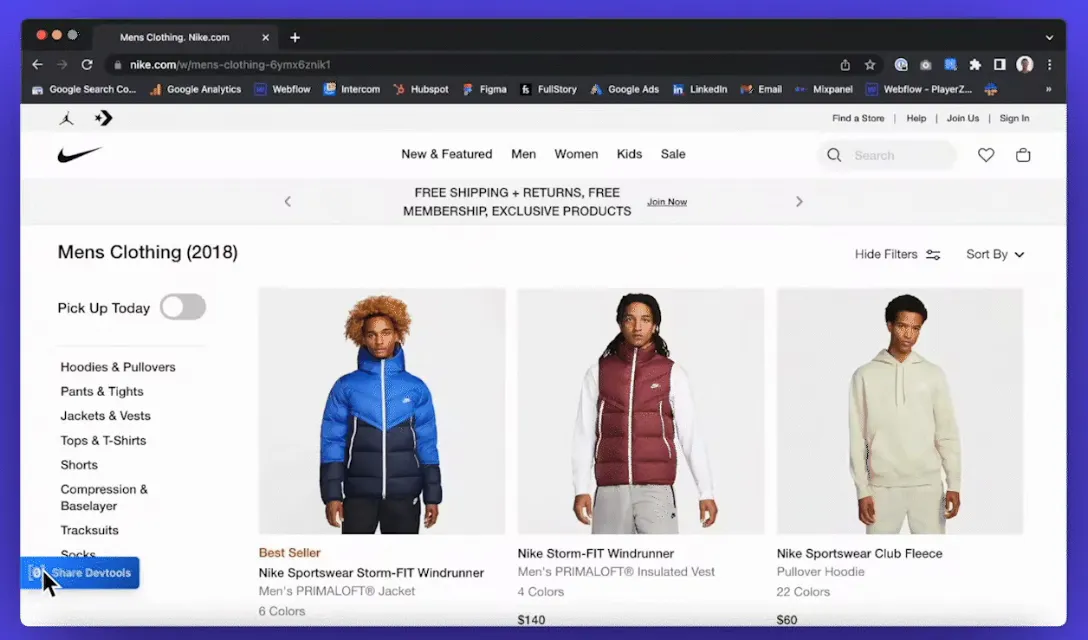Open the Help link
This screenshot has width=1088, height=640.
pos(916,118)
